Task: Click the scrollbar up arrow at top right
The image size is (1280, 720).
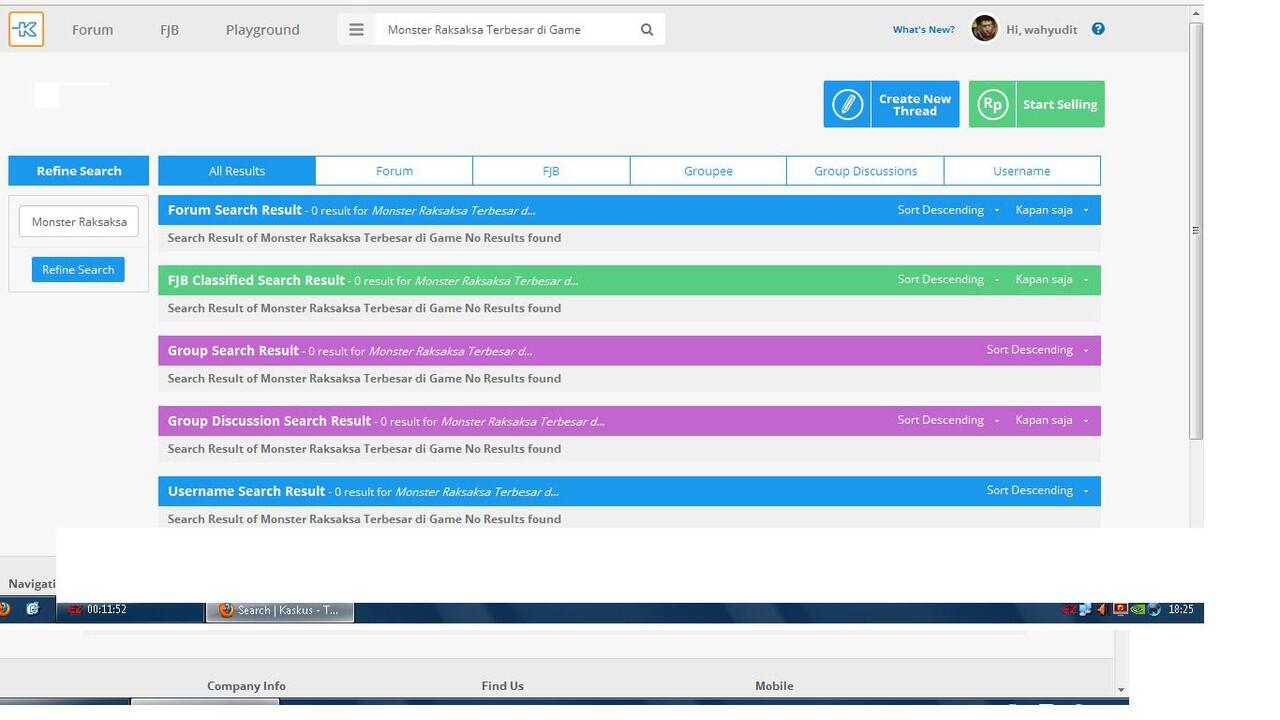Action: point(1195,13)
